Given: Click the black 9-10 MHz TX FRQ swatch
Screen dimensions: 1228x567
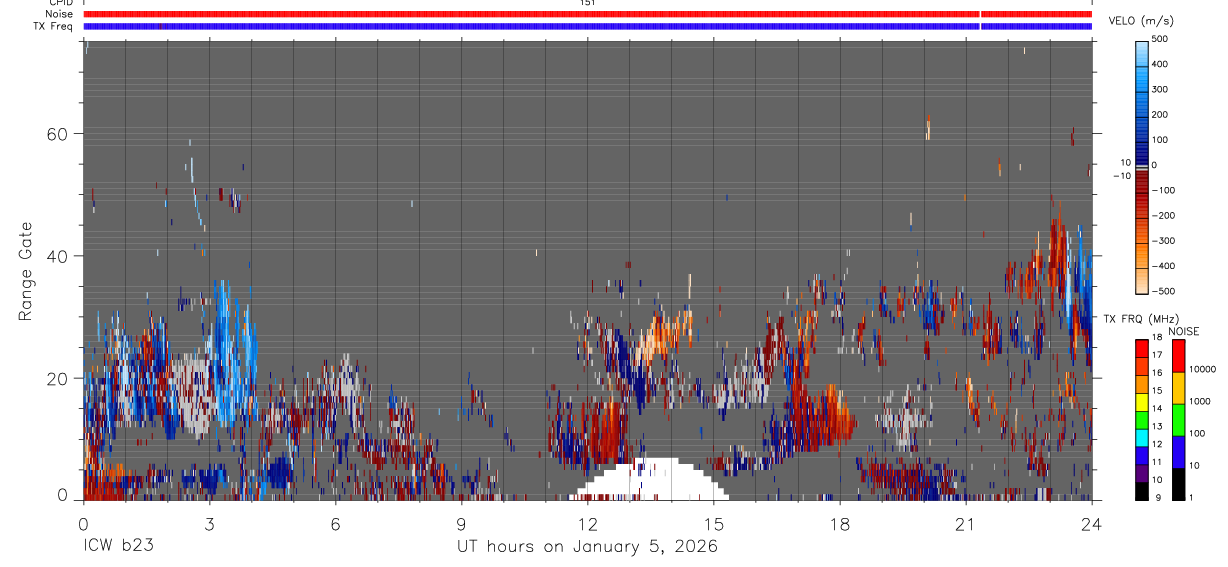Looking at the screenshot, I should pyautogui.click(x=1141, y=491).
